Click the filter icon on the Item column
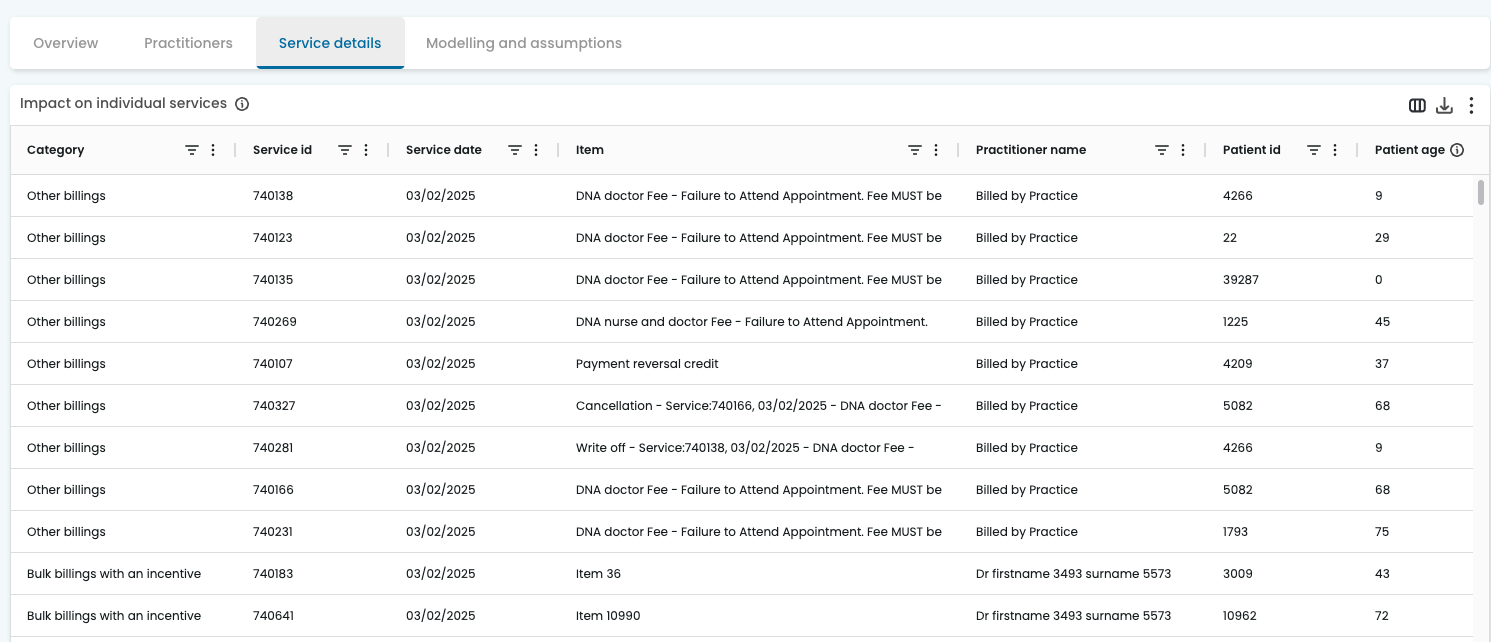 point(913,149)
